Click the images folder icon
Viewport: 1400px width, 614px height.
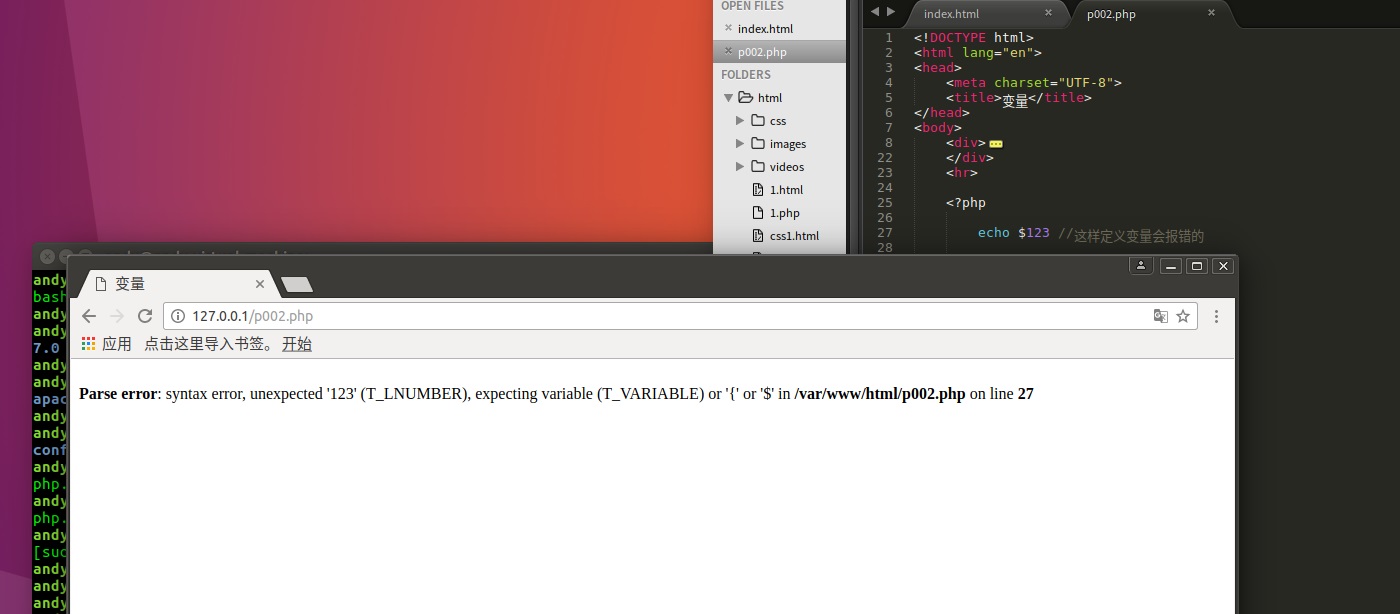(758, 144)
